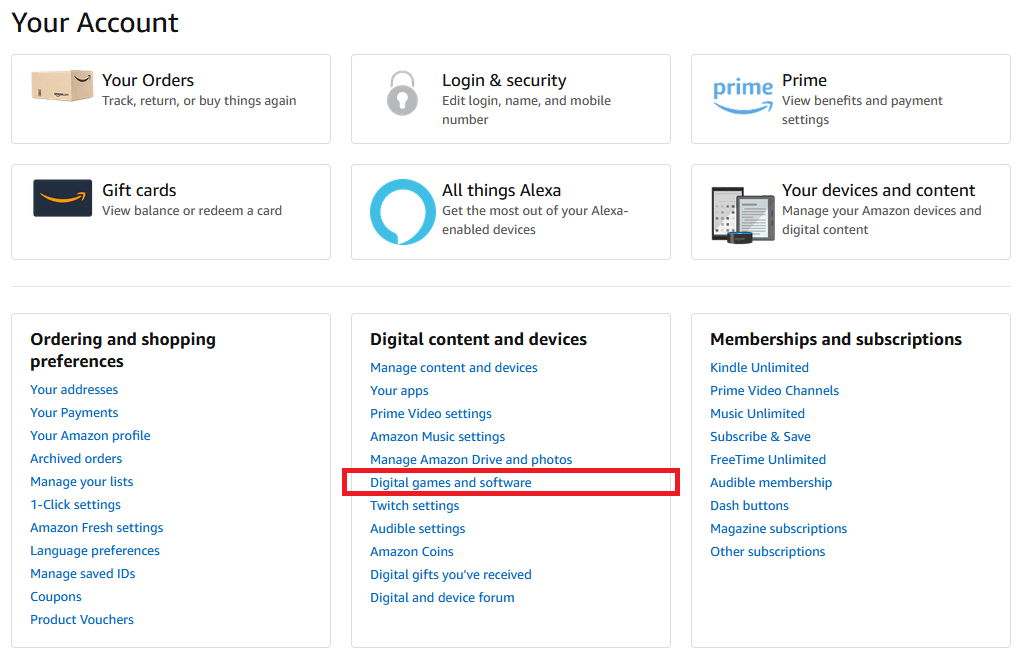The width and height of the screenshot is (1022, 655).
Task: Open Manage Amazon Drive and photos
Action: click(x=471, y=460)
